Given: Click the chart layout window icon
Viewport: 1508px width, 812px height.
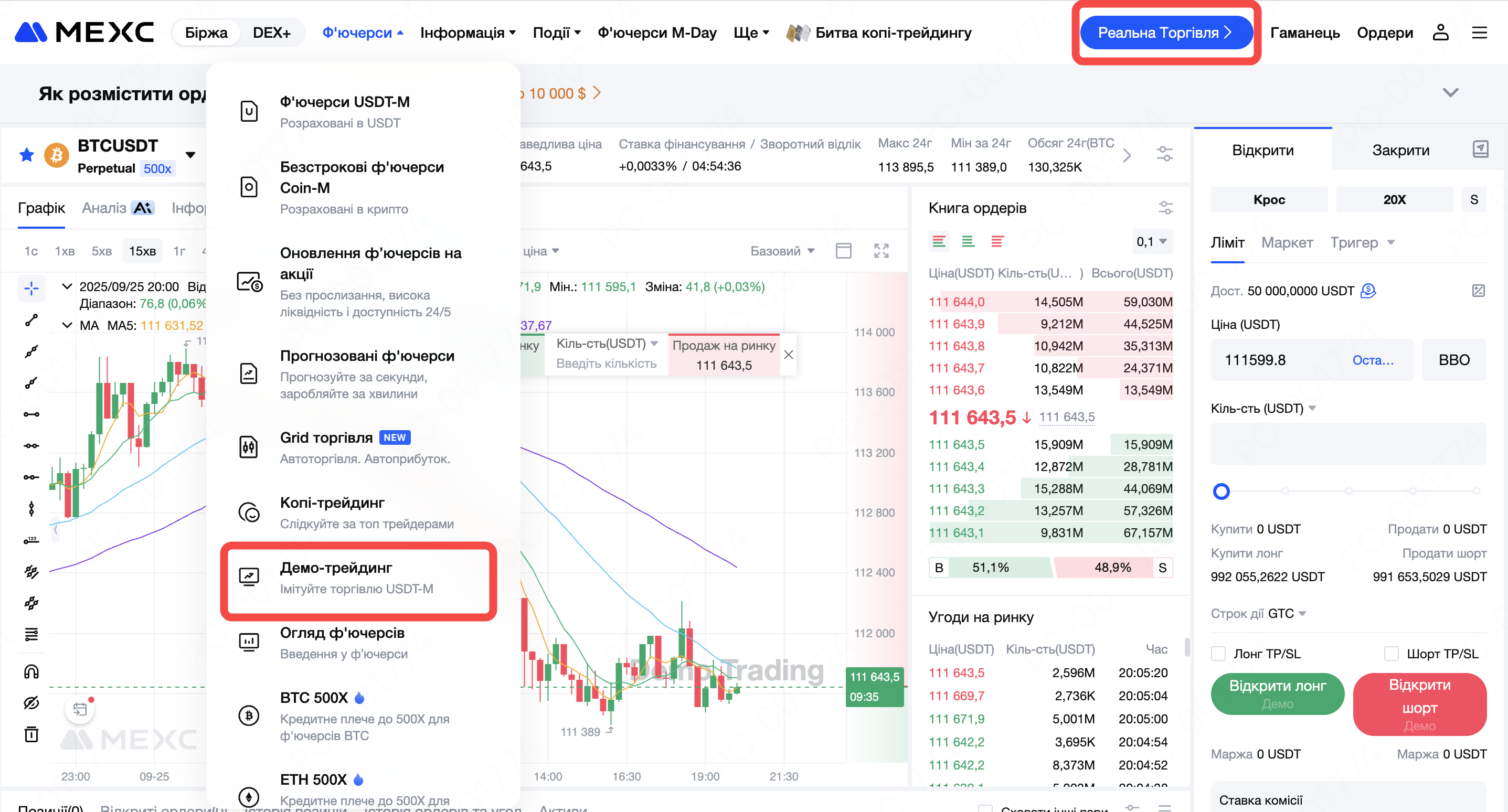Looking at the screenshot, I should point(843,251).
